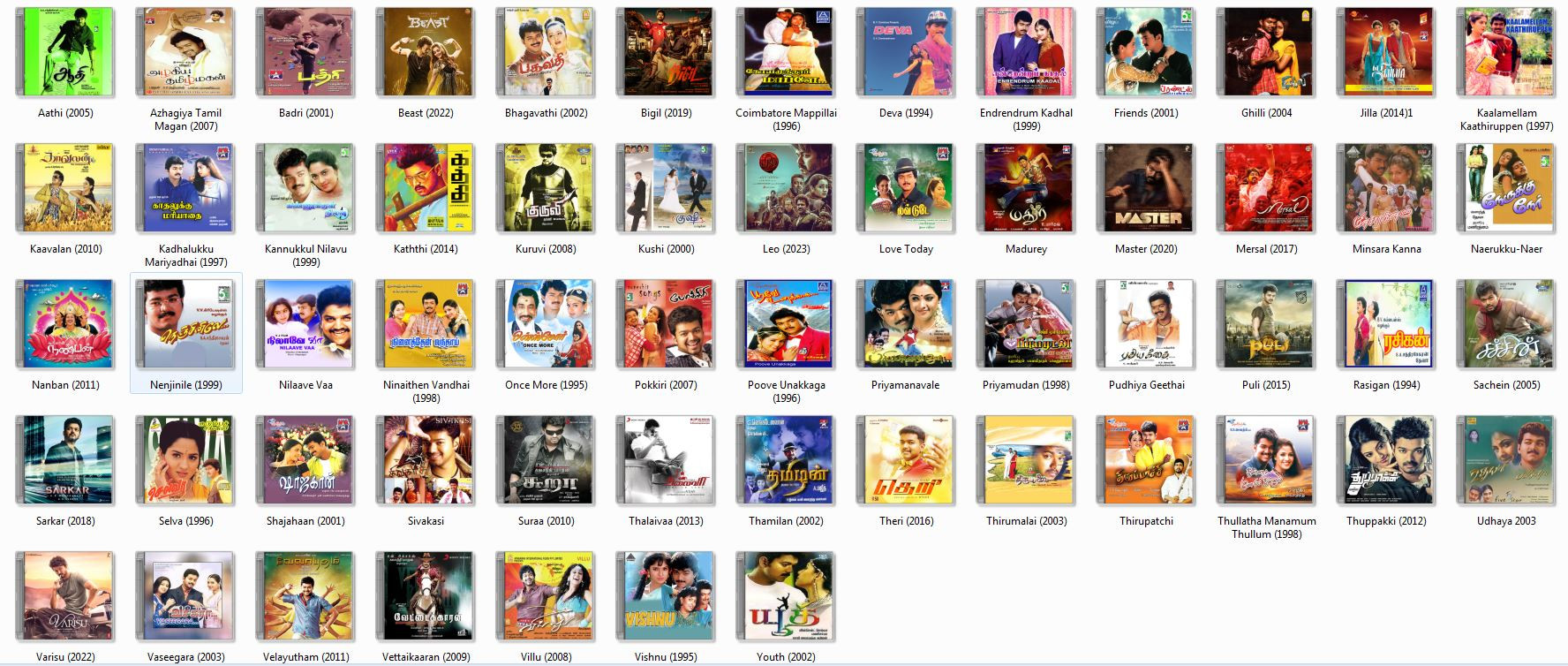Viewport: 1568px width, 666px height.
Task: Select the Bigil (2019) cover icon
Action: click(x=666, y=53)
